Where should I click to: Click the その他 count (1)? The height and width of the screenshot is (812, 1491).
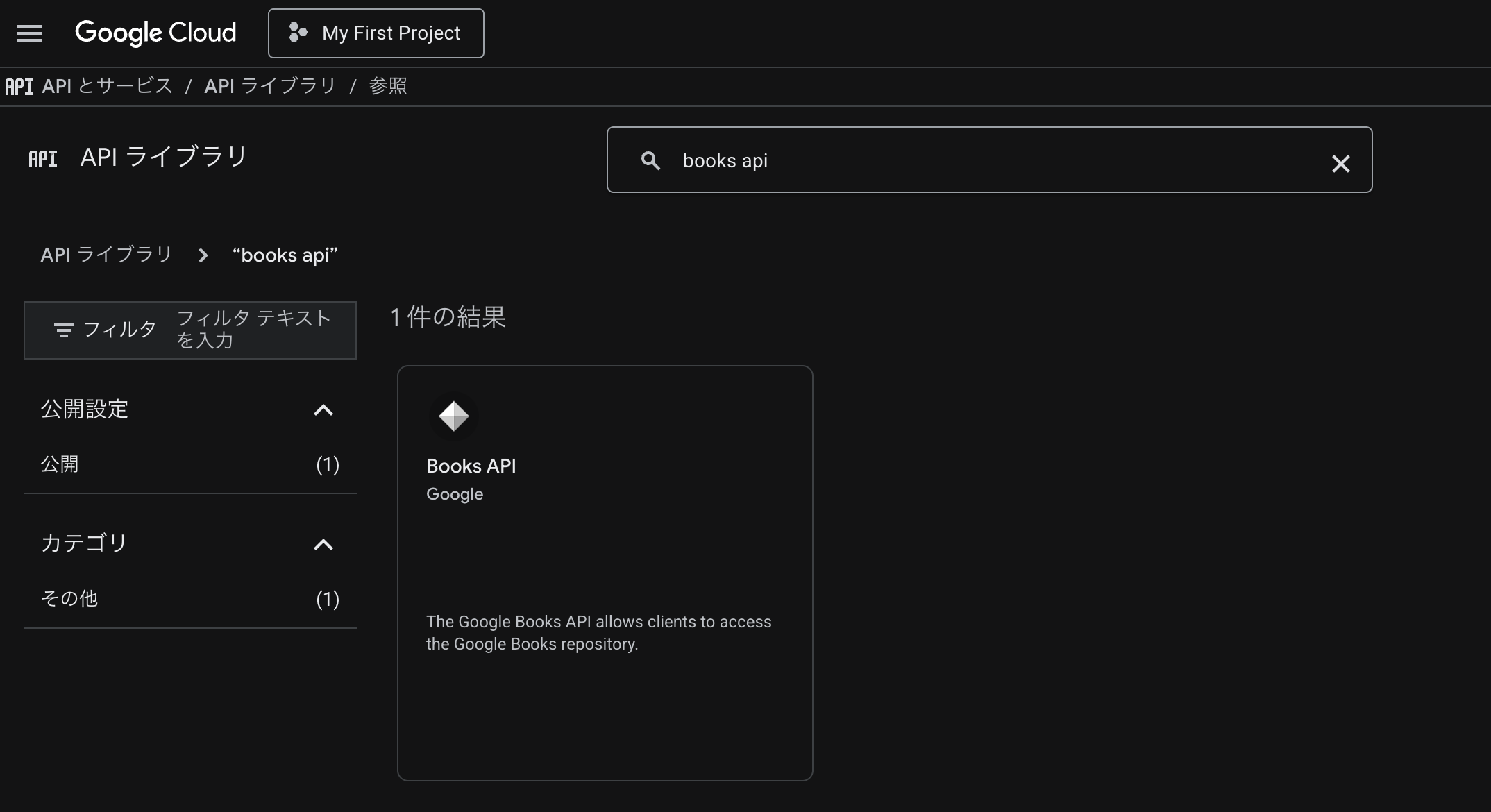point(328,599)
